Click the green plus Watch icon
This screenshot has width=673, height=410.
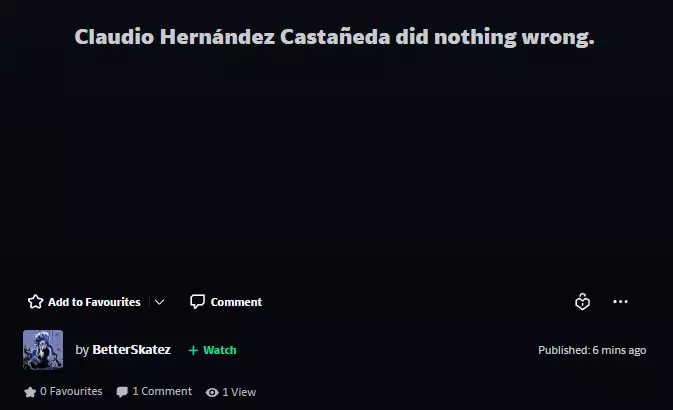(193, 351)
